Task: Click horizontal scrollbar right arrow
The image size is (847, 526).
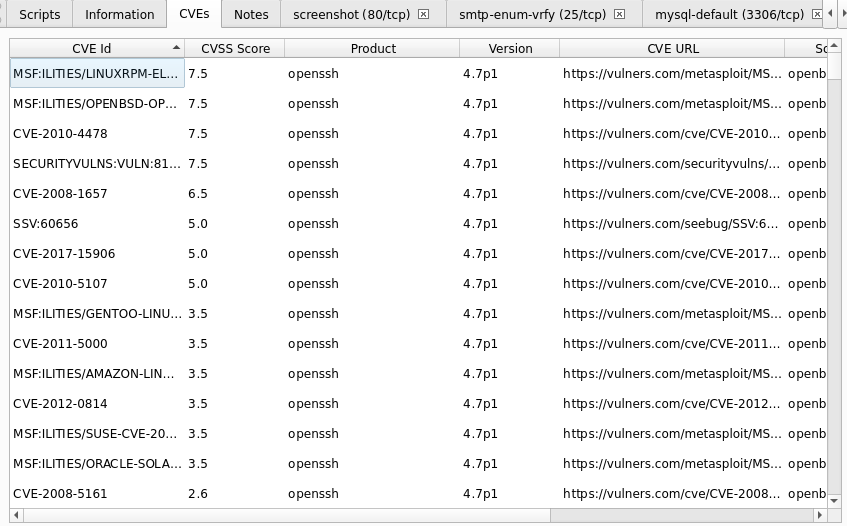Action: (x=820, y=515)
